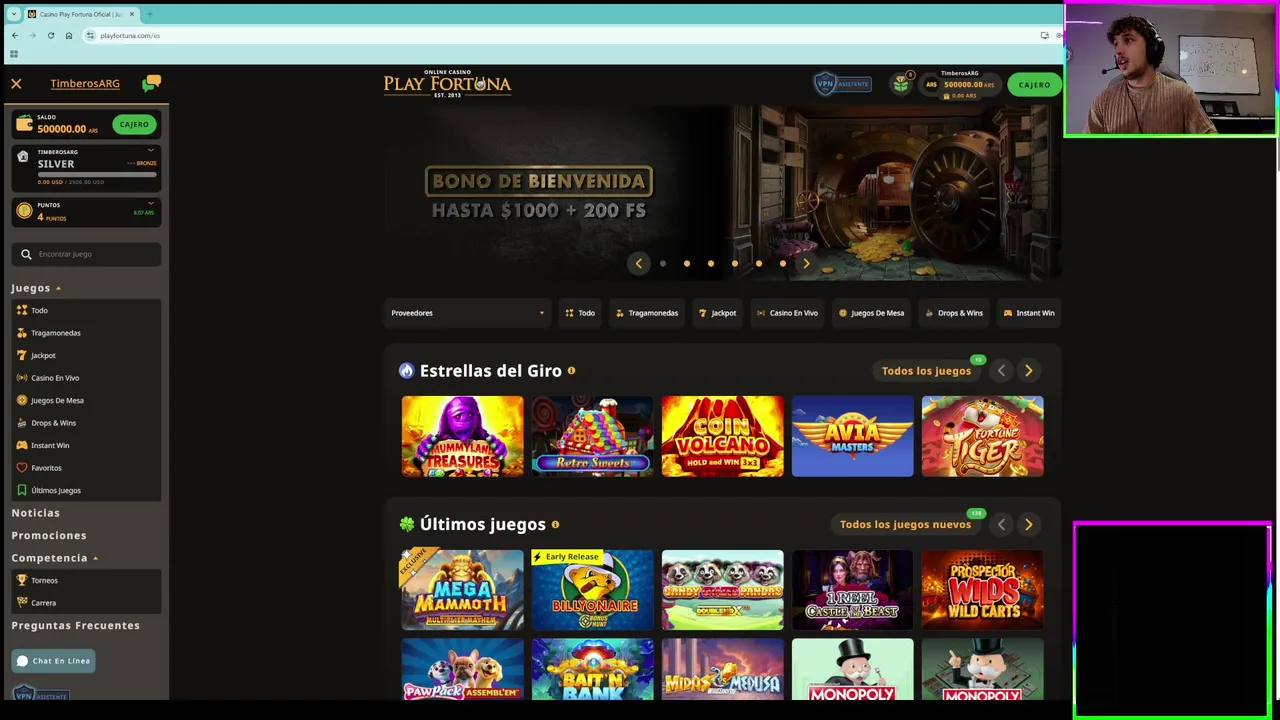Open the TimberosARG profile link in the sidebar

(85, 84)
